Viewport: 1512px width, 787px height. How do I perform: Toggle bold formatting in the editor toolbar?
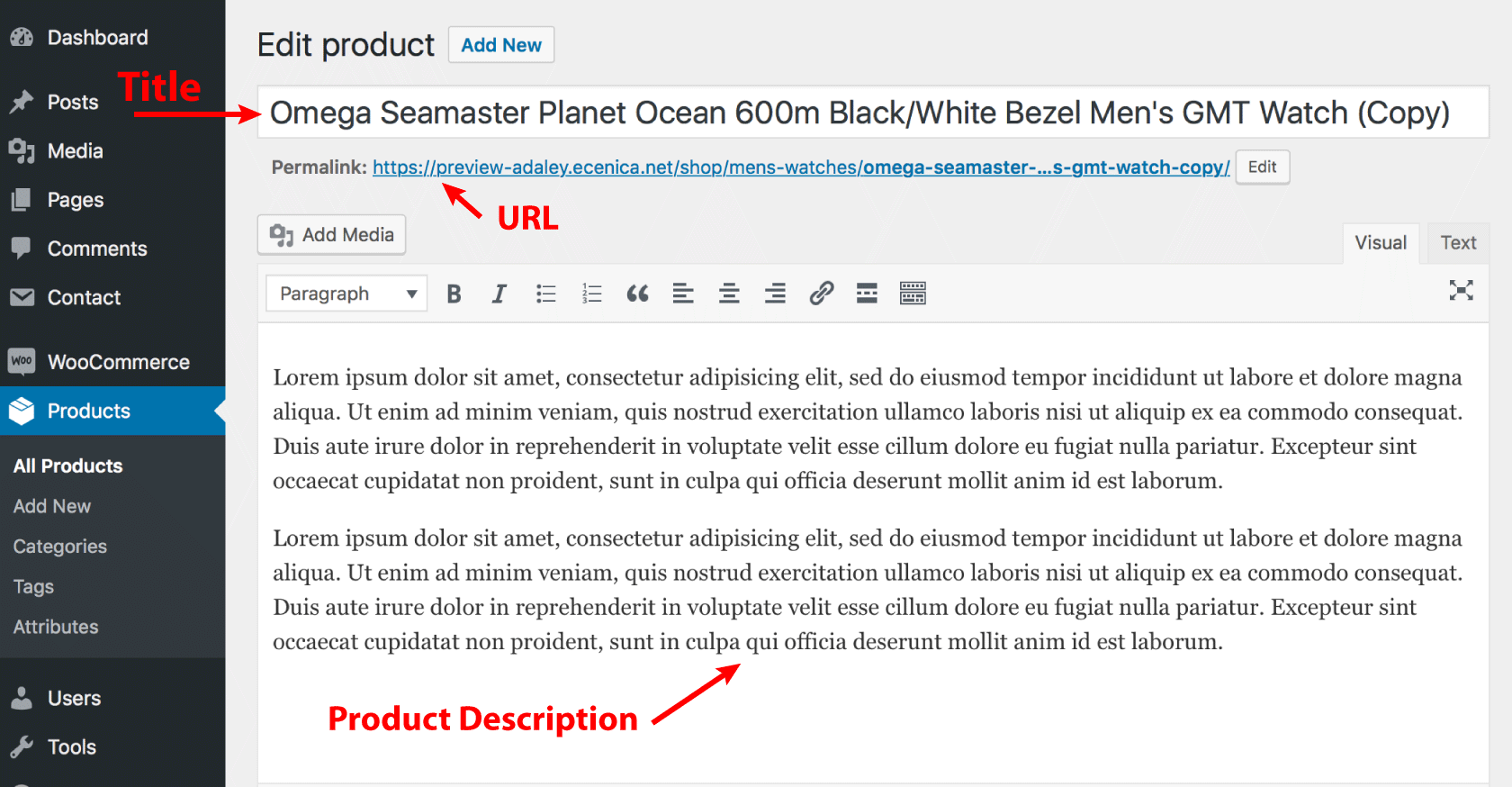[454, 294]
